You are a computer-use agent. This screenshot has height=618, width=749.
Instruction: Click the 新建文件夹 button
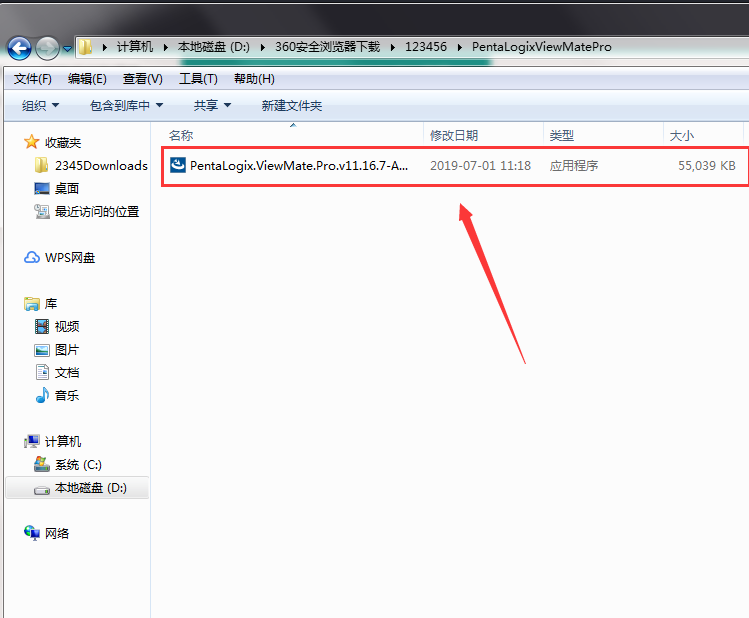(292, 106)
